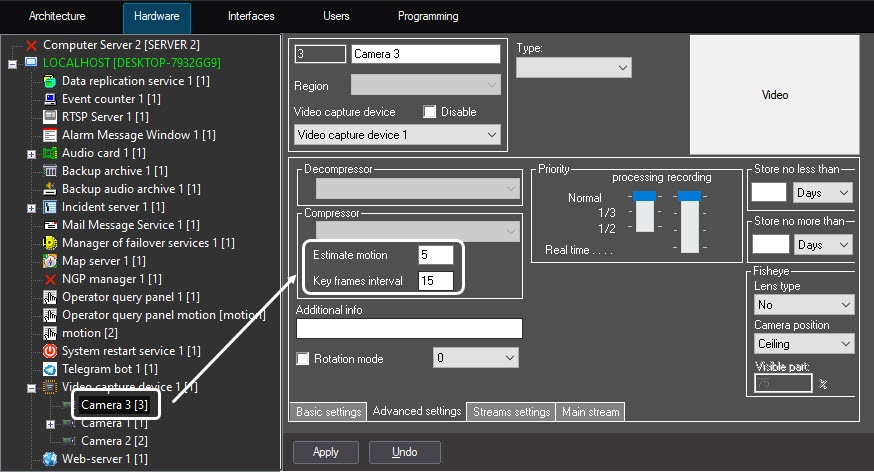This screenshot has height=472, width=874.
Task: Toggle the Rotation mode checkbox
Action: point(303,358)
